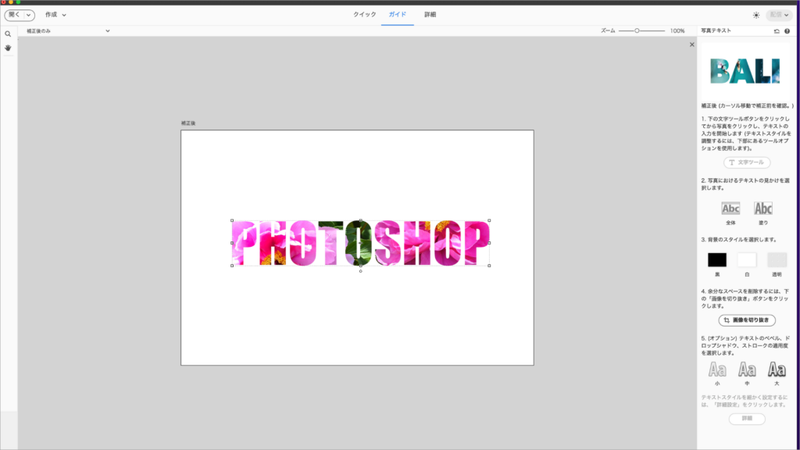Click the 画像を切り抜き crop button
Screen dimensions: 800x450
(x=747, y=320)
